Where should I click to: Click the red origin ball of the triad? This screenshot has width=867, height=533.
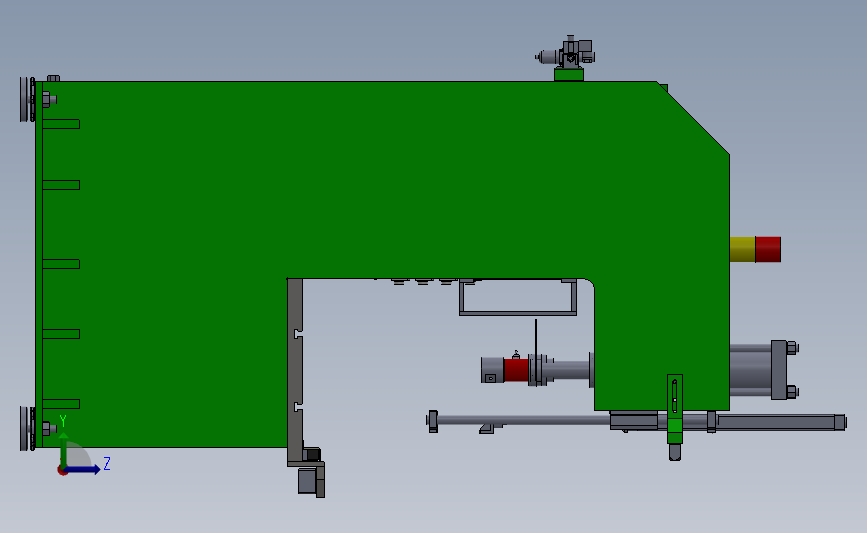62,471
